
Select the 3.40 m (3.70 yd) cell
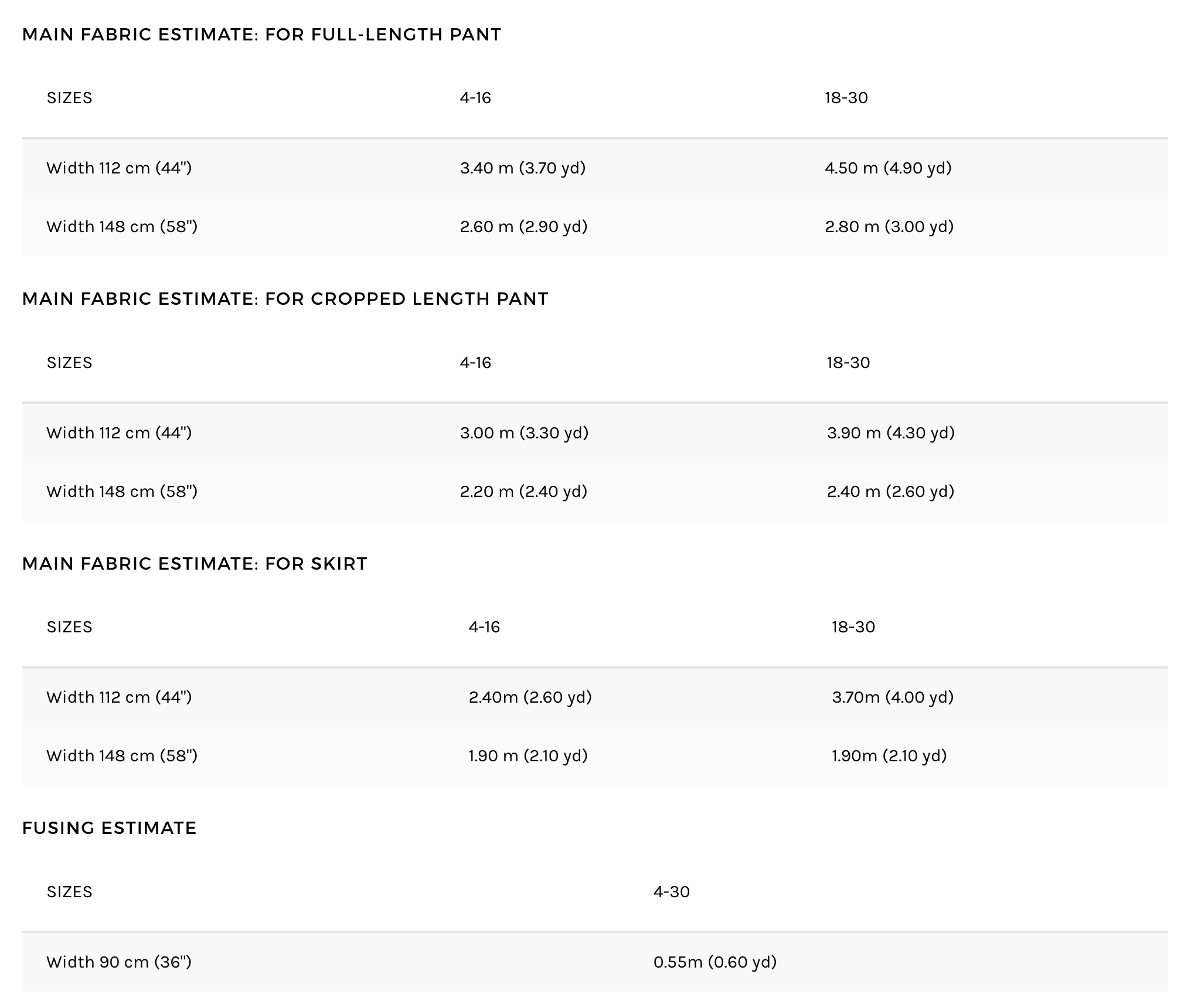pyautogui.click(x=523, y=168)
